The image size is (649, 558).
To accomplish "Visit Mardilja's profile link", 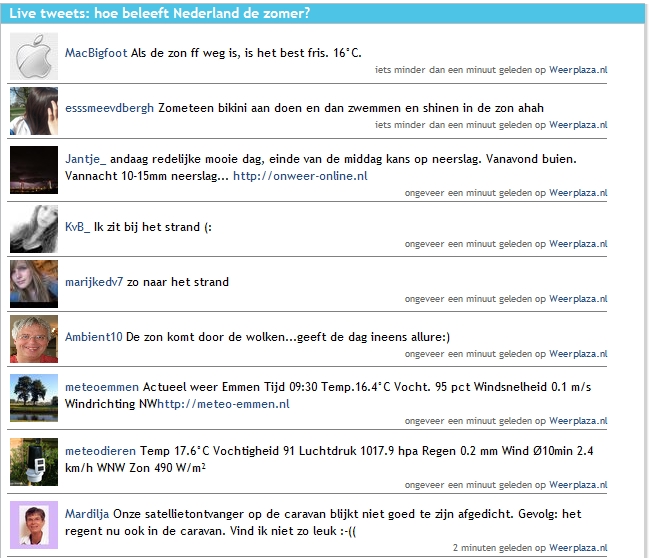I will click(87, 514).
